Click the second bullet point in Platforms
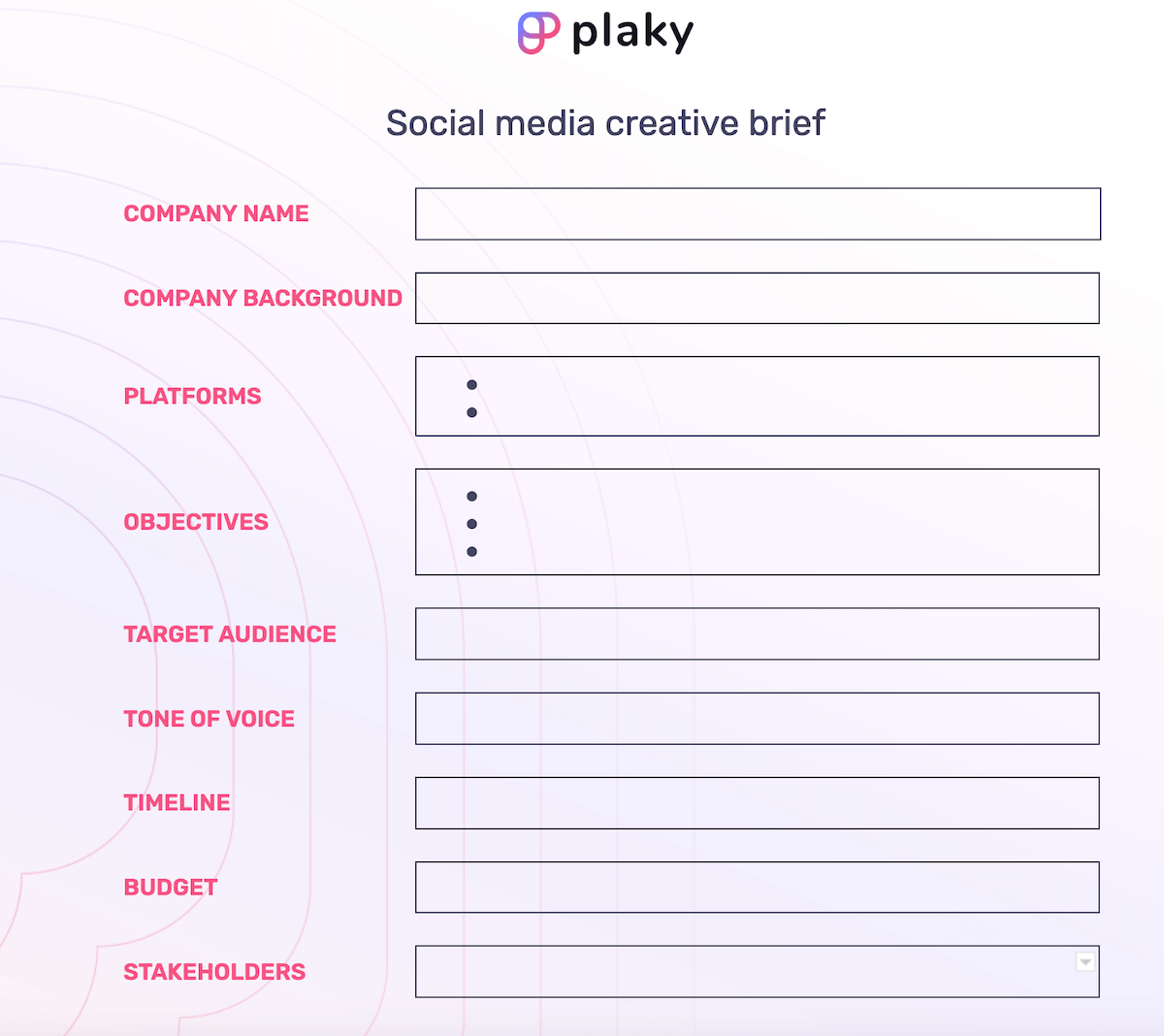The width and height of the screenshot is (1164, 1036). pyautogui.click(x=472, y=412)
